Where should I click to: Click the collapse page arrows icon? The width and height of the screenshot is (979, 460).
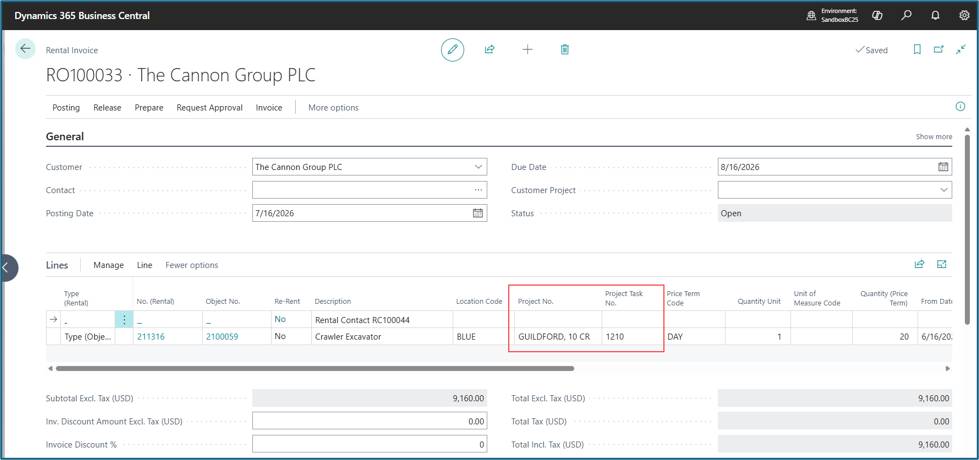point(961,49)
